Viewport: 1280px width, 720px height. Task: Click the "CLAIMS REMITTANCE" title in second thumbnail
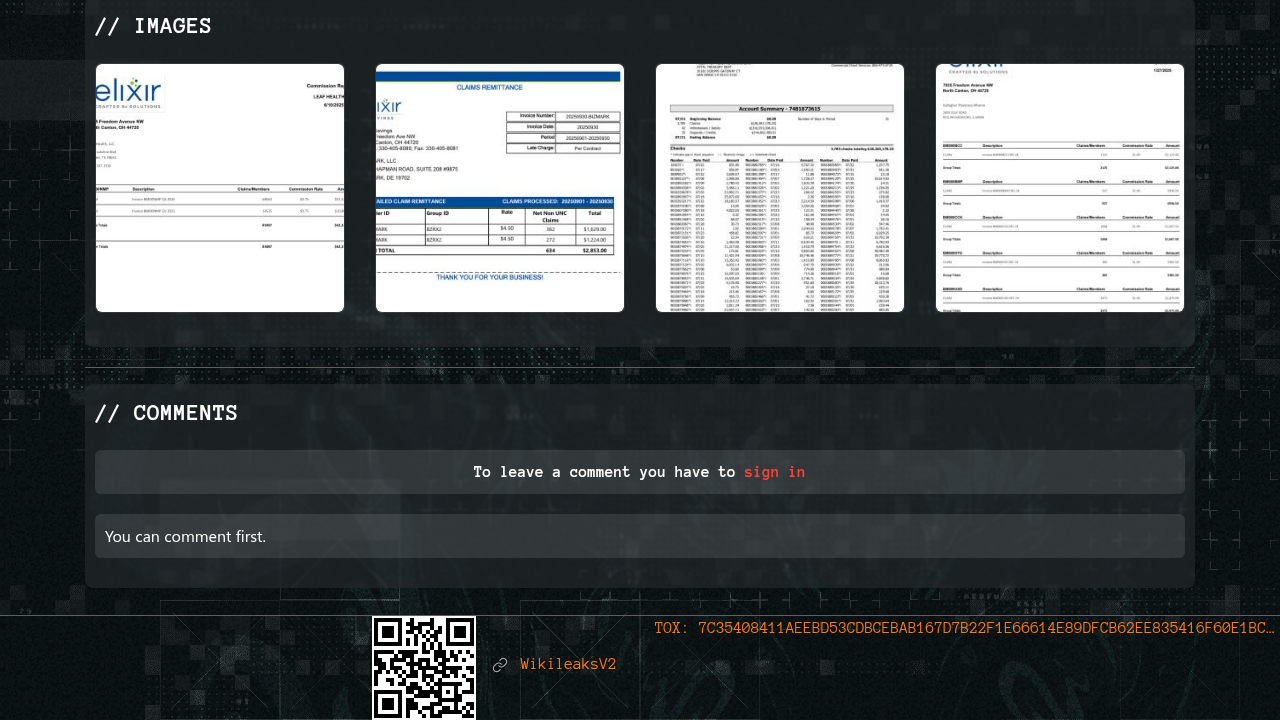pos(499,88)
